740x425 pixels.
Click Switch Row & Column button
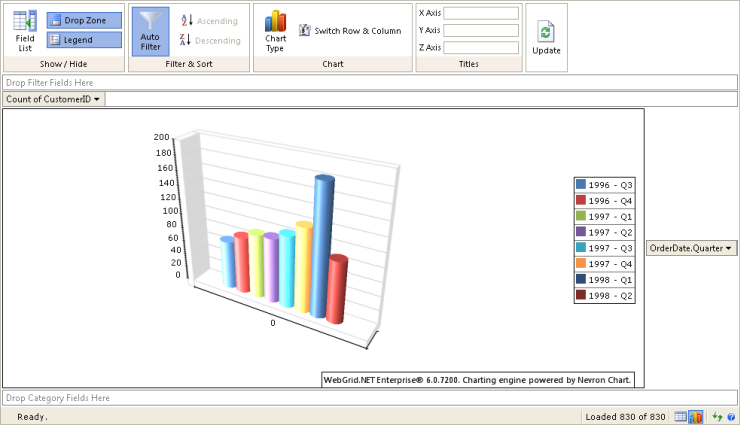(349, 31)
